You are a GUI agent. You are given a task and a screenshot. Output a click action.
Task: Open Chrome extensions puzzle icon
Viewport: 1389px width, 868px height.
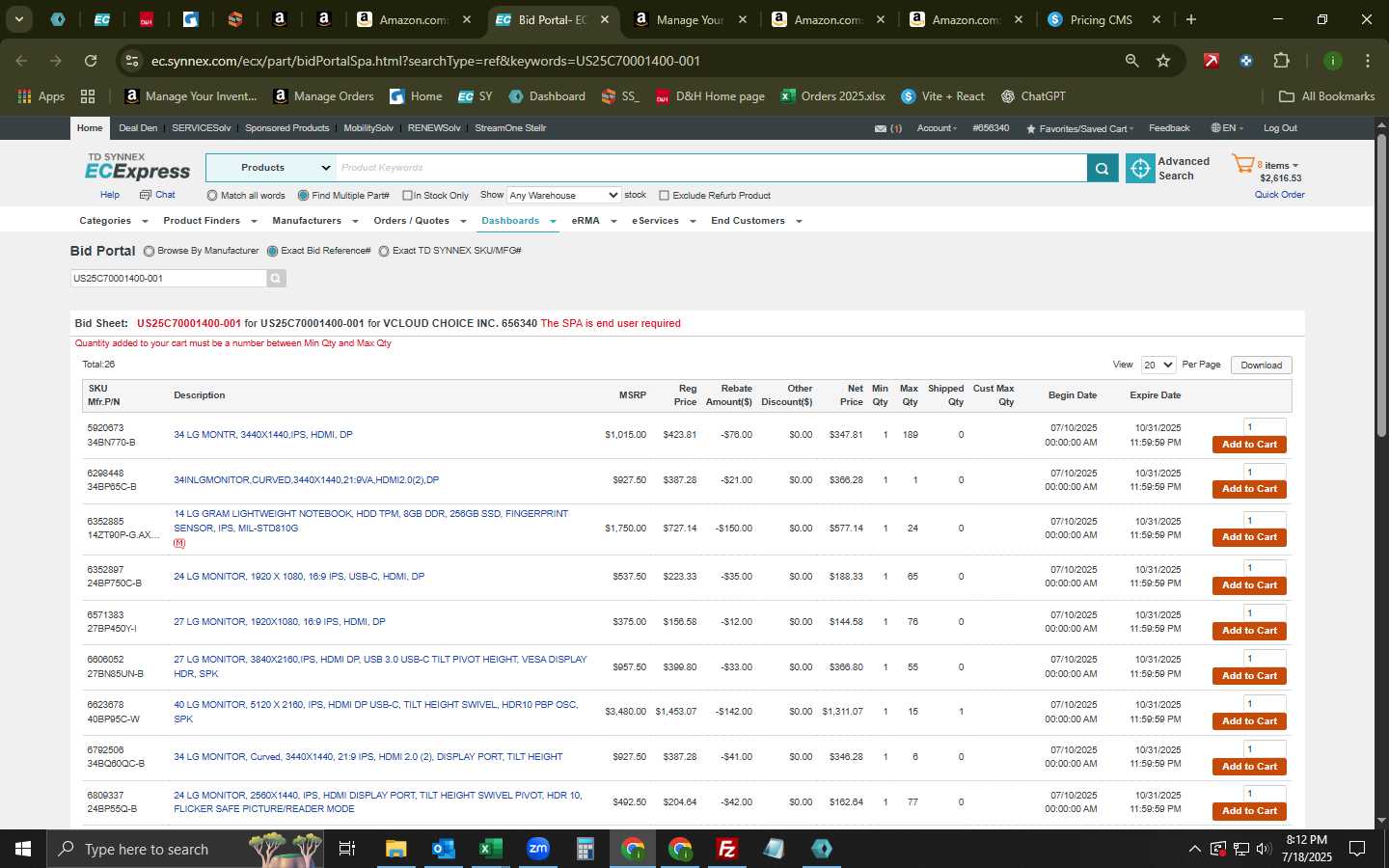click(x=1281, y=61)
